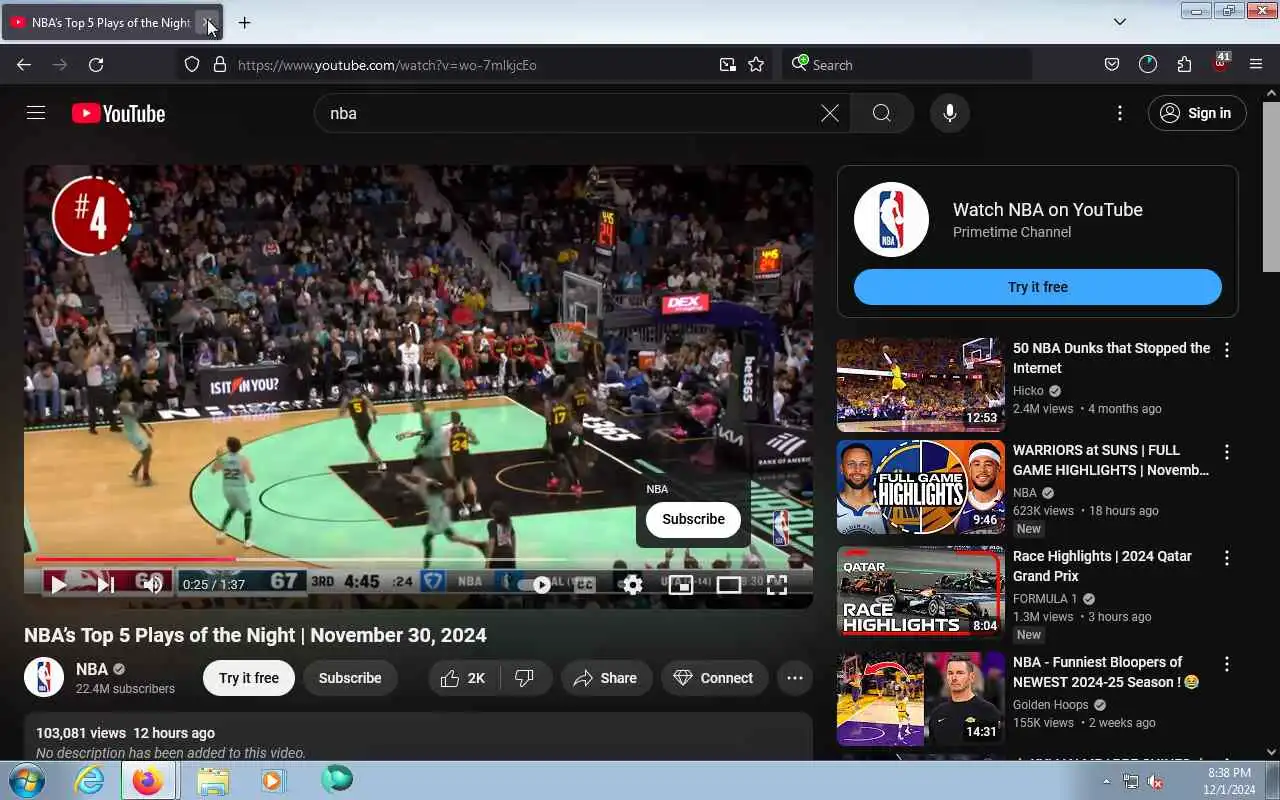Open the Firefox application menu
This screenshot has height=800, width=1280.
1256,65
